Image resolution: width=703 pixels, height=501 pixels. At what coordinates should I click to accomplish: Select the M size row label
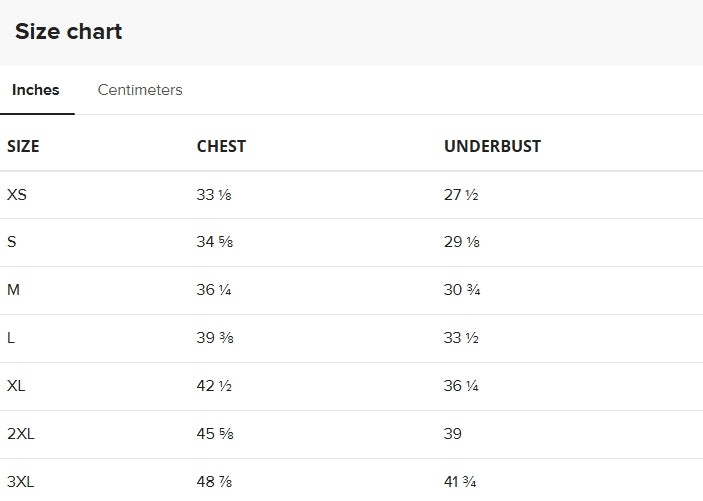(13, 290)
